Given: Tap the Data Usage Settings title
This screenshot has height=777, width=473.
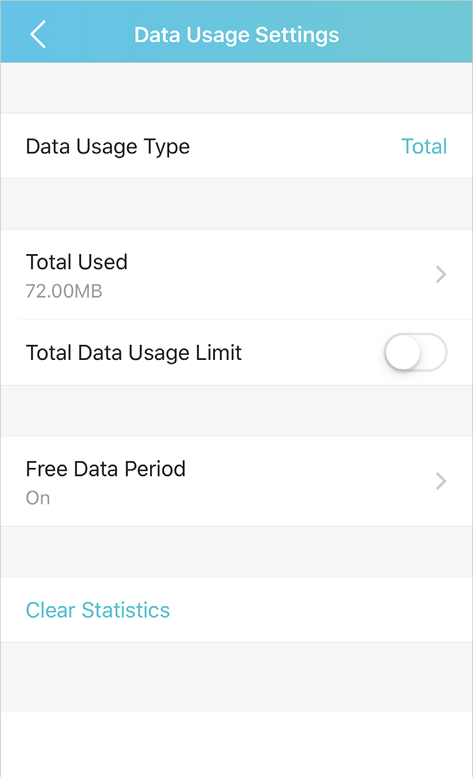Looking at the screenshot, I should (236, 35).
